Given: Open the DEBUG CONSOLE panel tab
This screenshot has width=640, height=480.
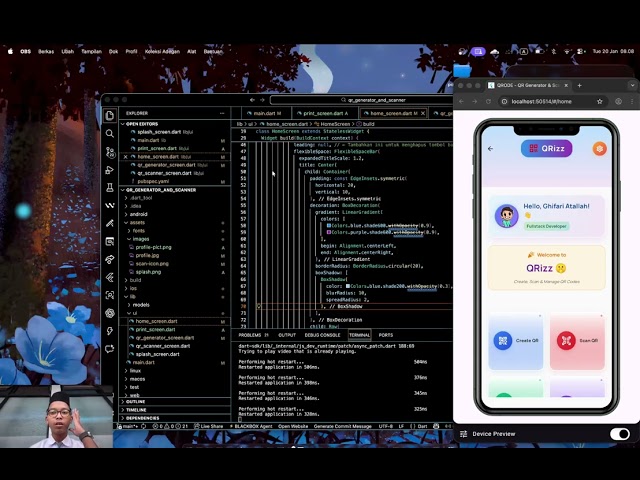Looking at the screenshot, I should [x=321, y=335].
